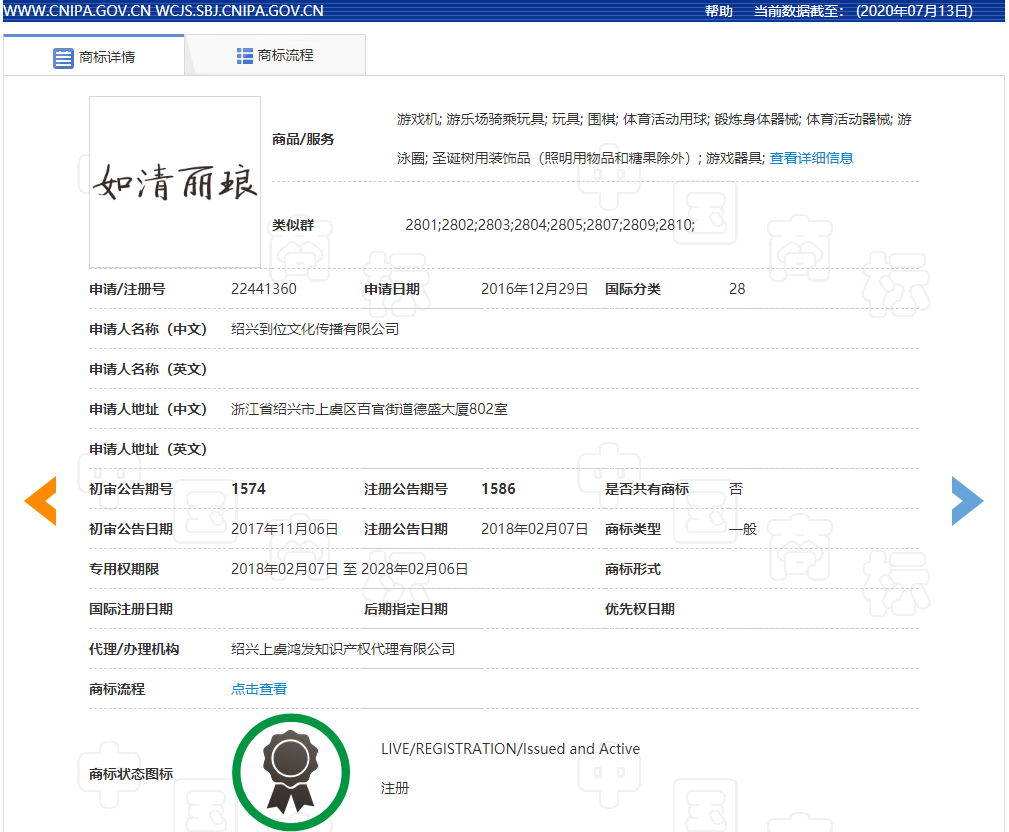Click WWW.CNIPA.GOV.CN header link
Image resolution: width=1009 pixels, height=832 pixels.
pos(77,11)
